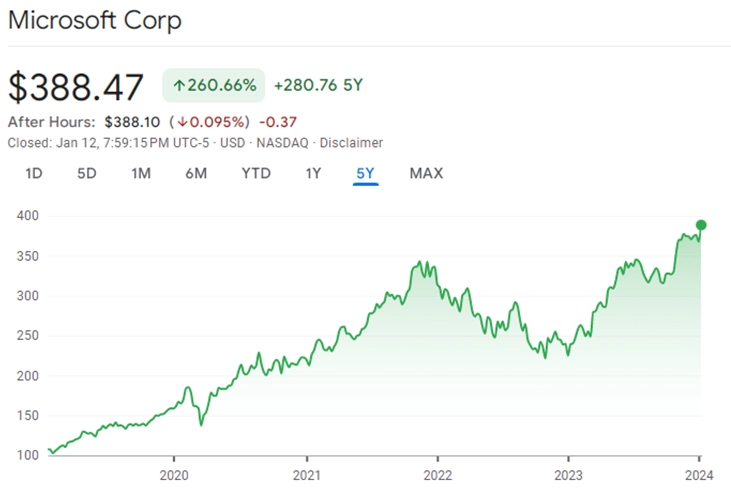
Task: Select the 1D time range tab
Action: click(x=34, y=173)
